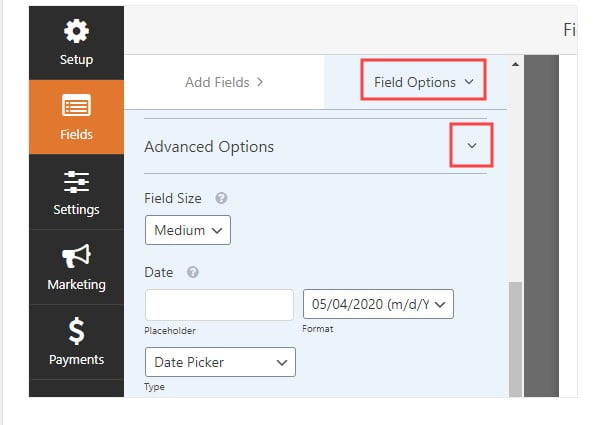Switch to the Add Fields tab
Image resolution: width=597 pixels, height=425 pixels.
[x=224, y=82]
